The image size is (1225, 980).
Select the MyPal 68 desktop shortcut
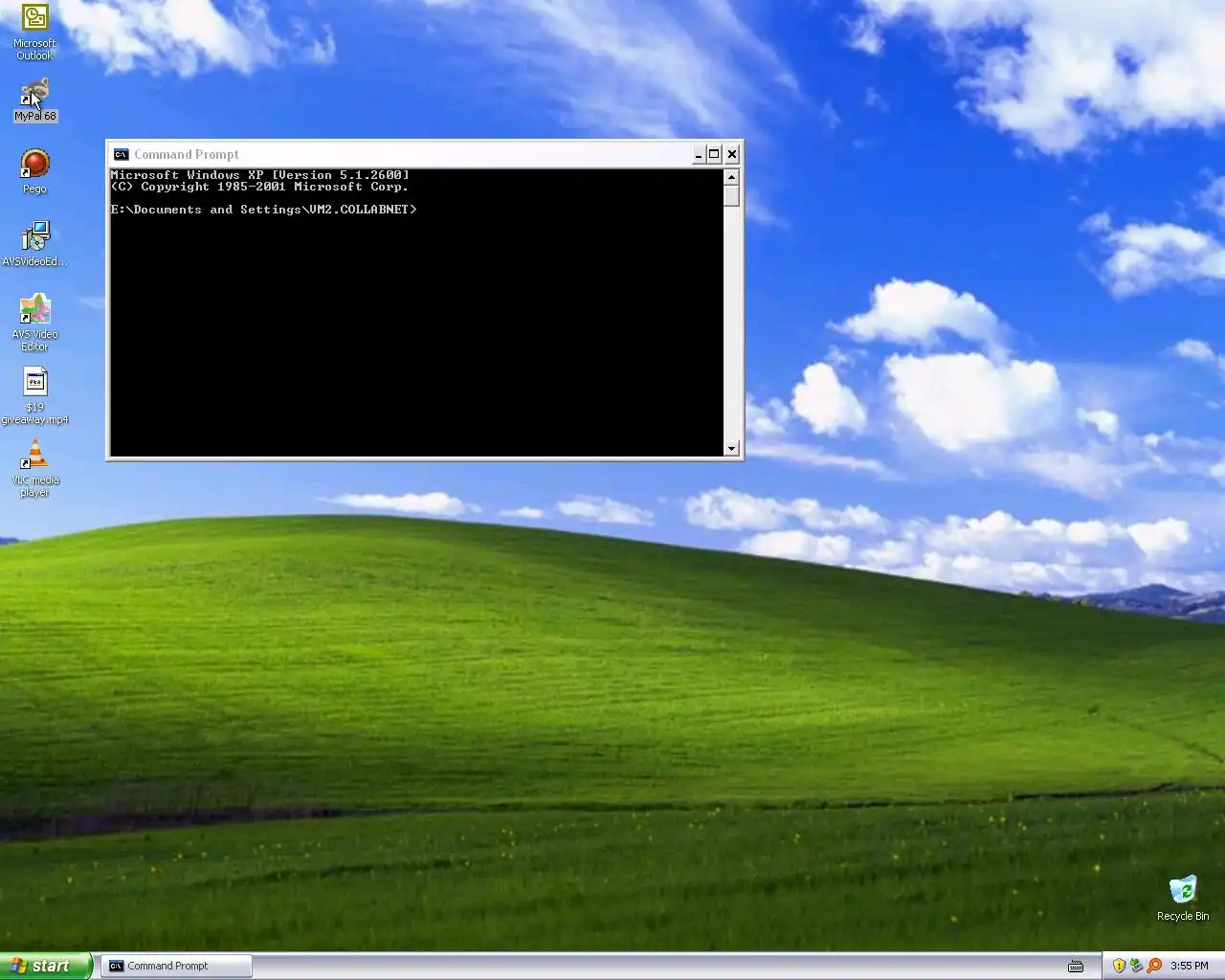tap(35, 100)
